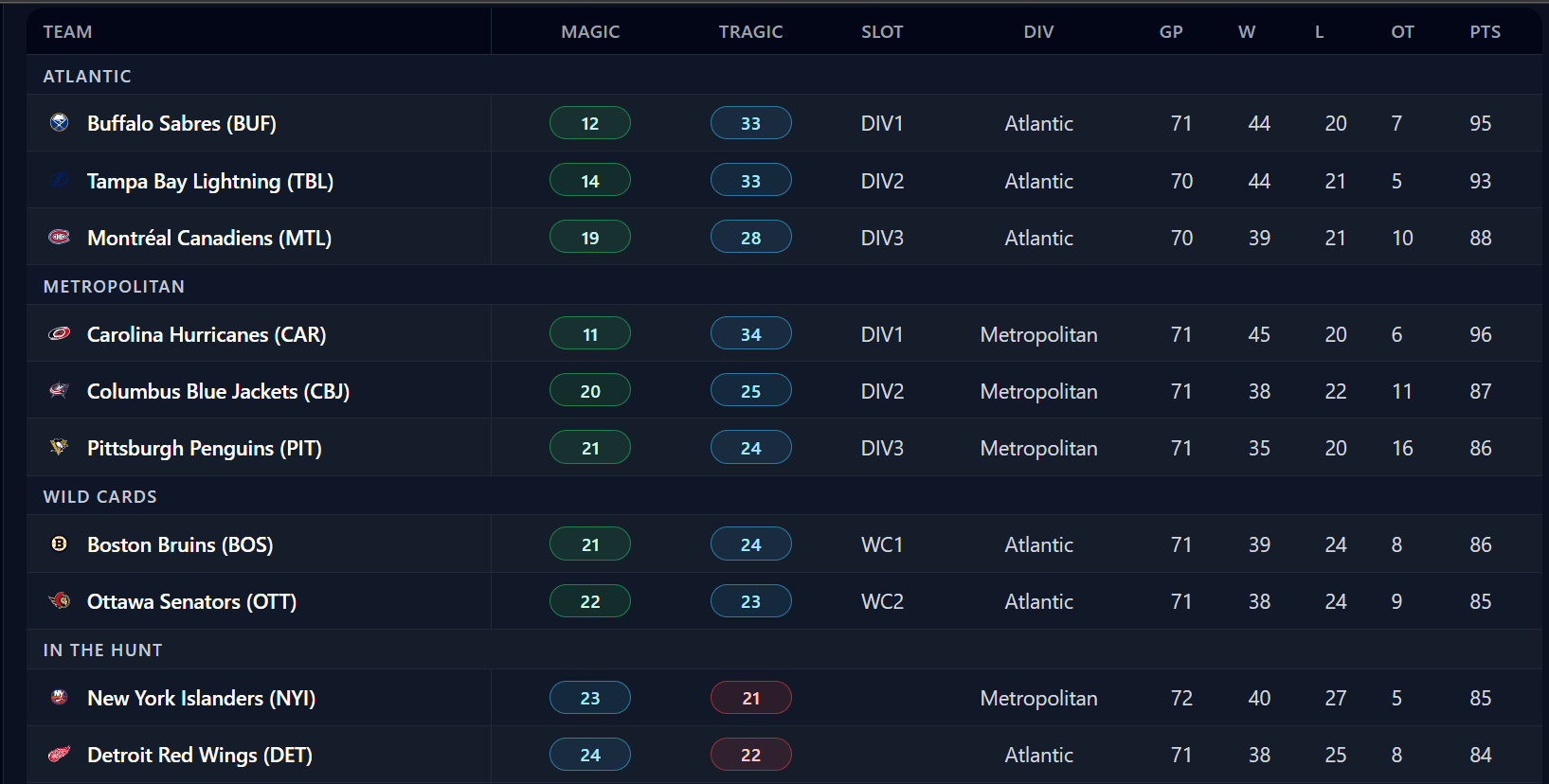Sort table by MAGIC column header
This screenshot has height=784, width=1549.
click(590, 32)
